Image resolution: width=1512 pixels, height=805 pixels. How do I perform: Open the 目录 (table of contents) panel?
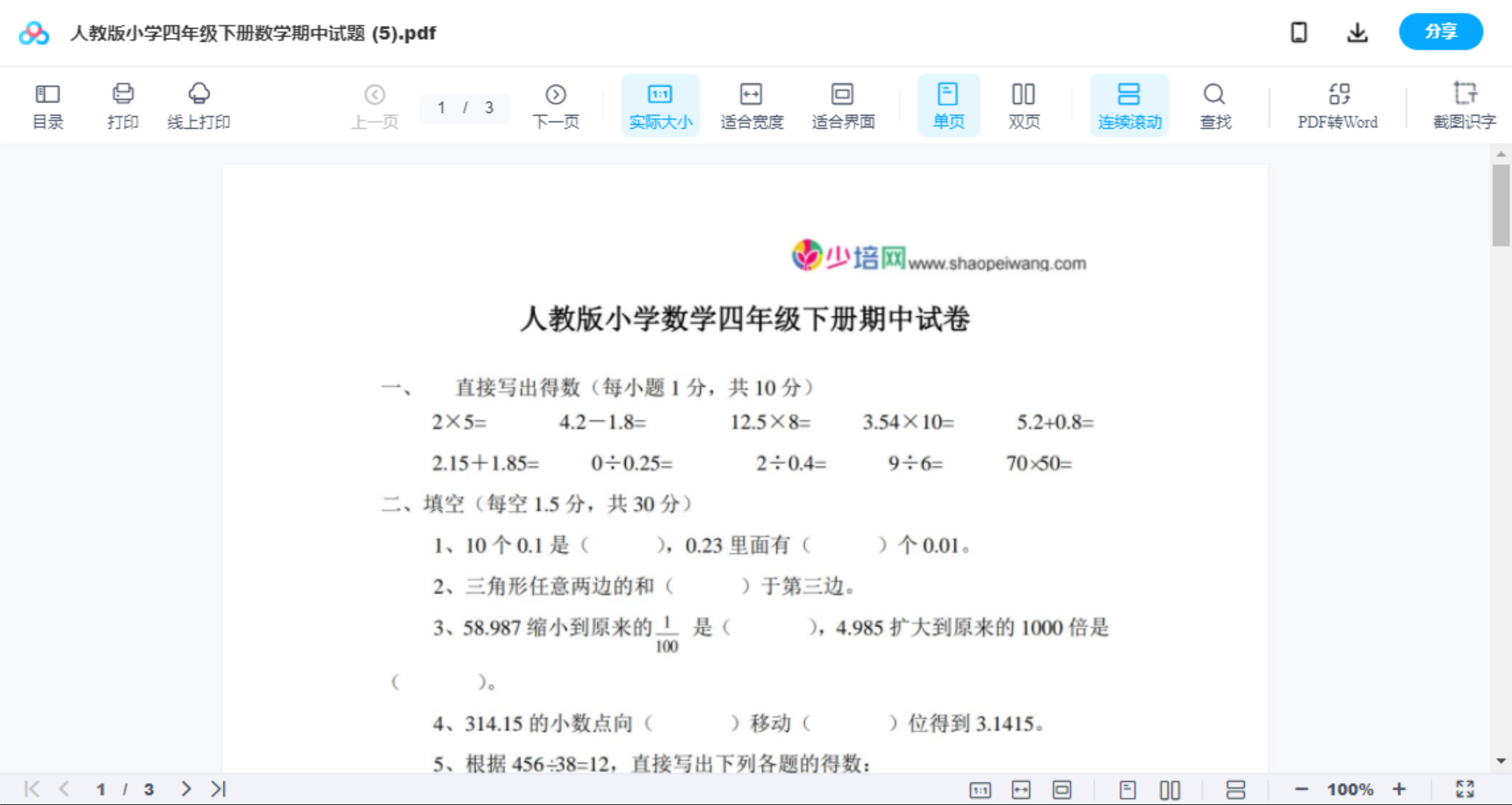[x=47, y=104]
